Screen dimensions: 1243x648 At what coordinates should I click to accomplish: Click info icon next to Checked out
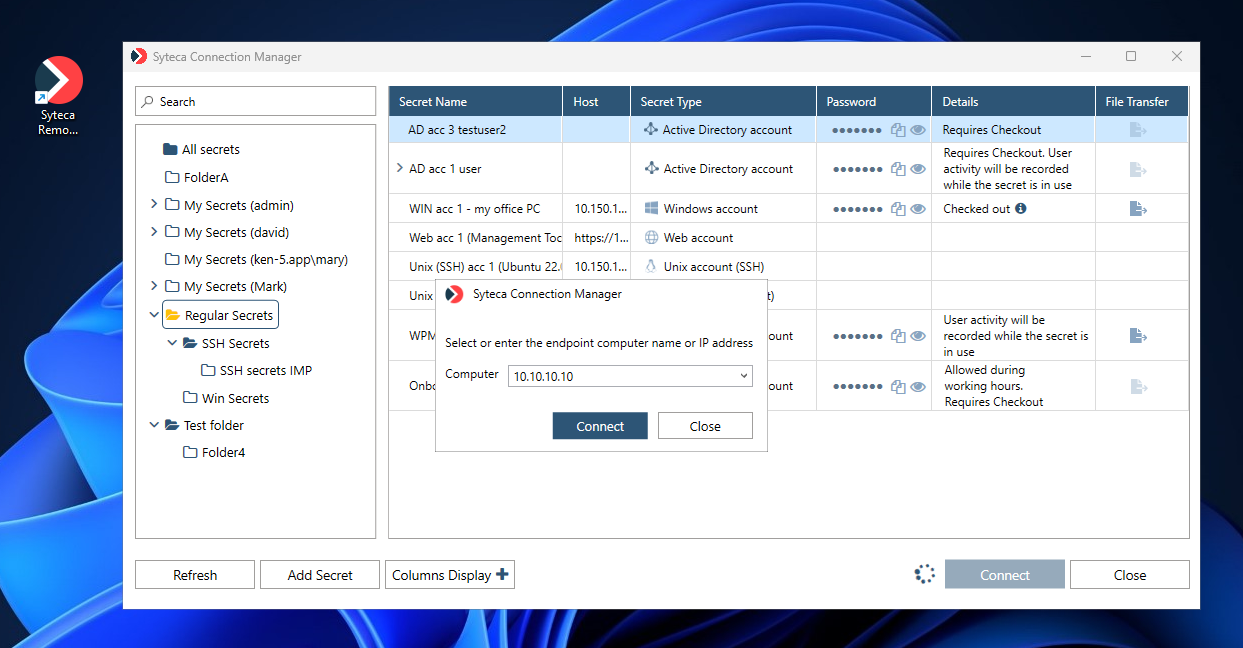(x=1021, y=209)
